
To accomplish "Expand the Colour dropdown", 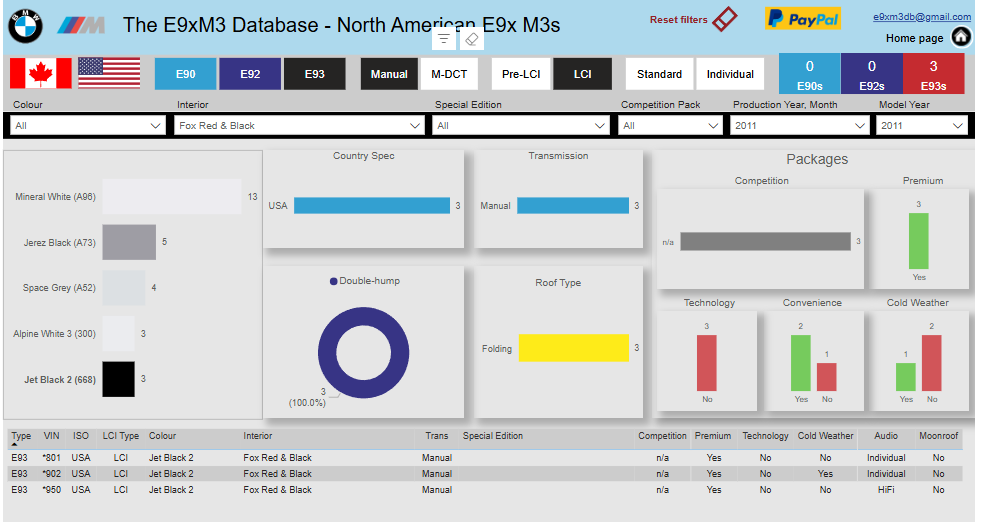I will click(x=88, y=125).
